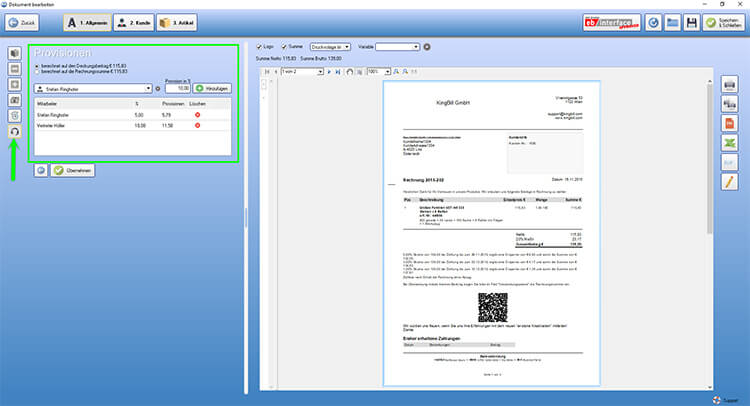The width and height of the screenshot is (750, 406).
Task: Select radio 'berechnet auf die Rechnungssumme'
Action: point(37,71)
